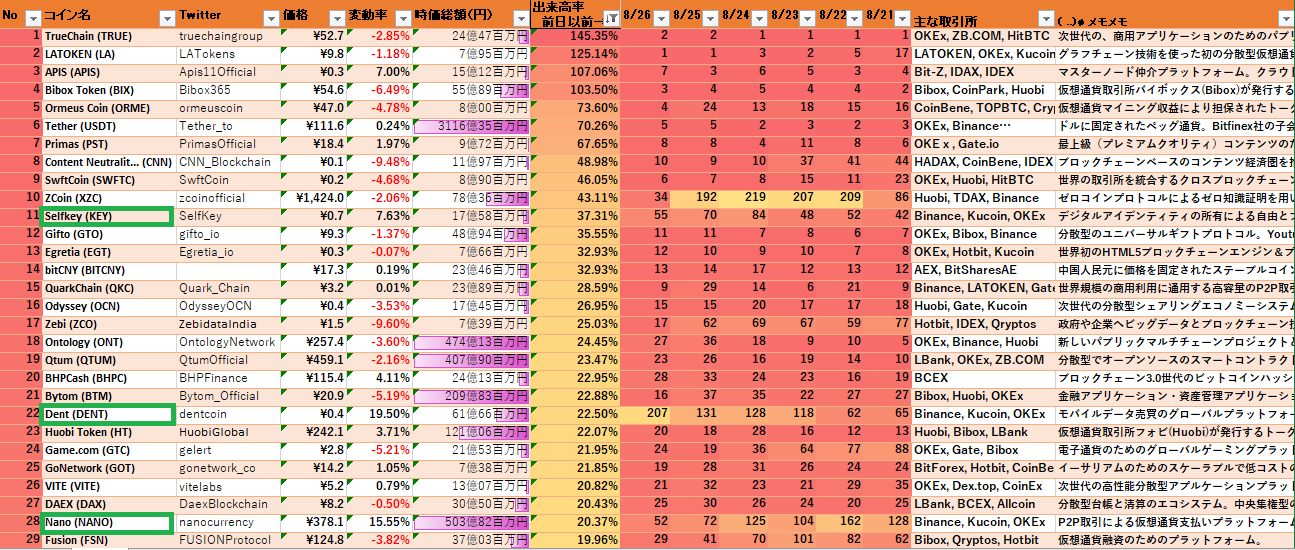Open the 8/23 column filter dropdown
This screenshot has height=550, width=1295.
tap(808, 18)
